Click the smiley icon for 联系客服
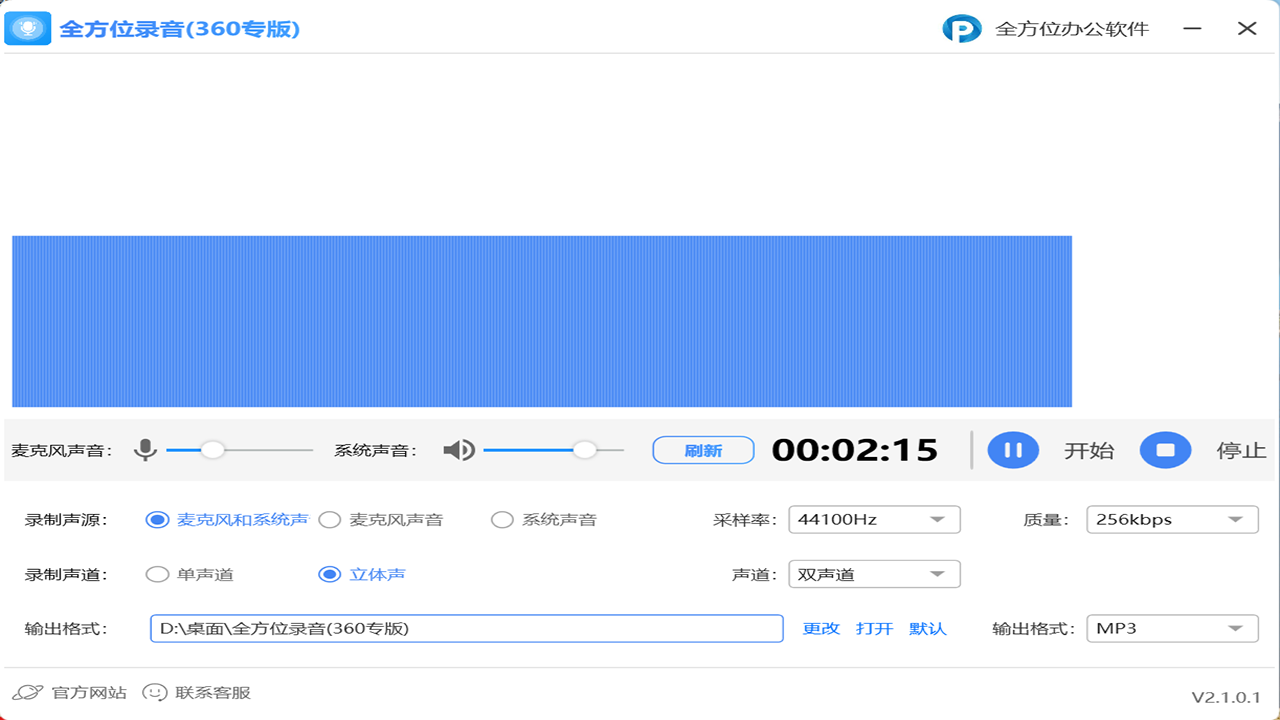Viewport: 1280px width, 720px height. pos(154,692)
